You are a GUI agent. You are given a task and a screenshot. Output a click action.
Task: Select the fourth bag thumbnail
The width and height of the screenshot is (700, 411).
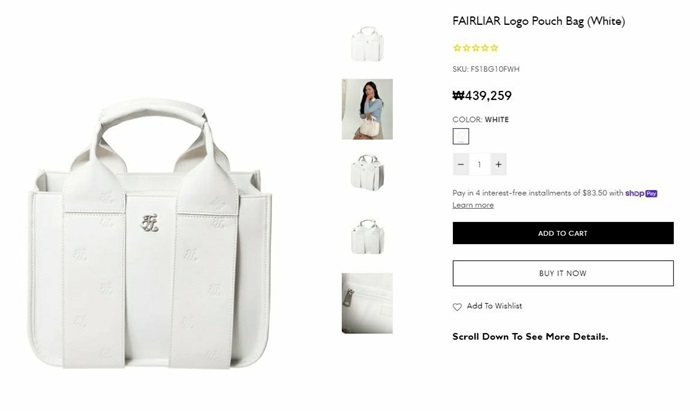click(367, 237)
